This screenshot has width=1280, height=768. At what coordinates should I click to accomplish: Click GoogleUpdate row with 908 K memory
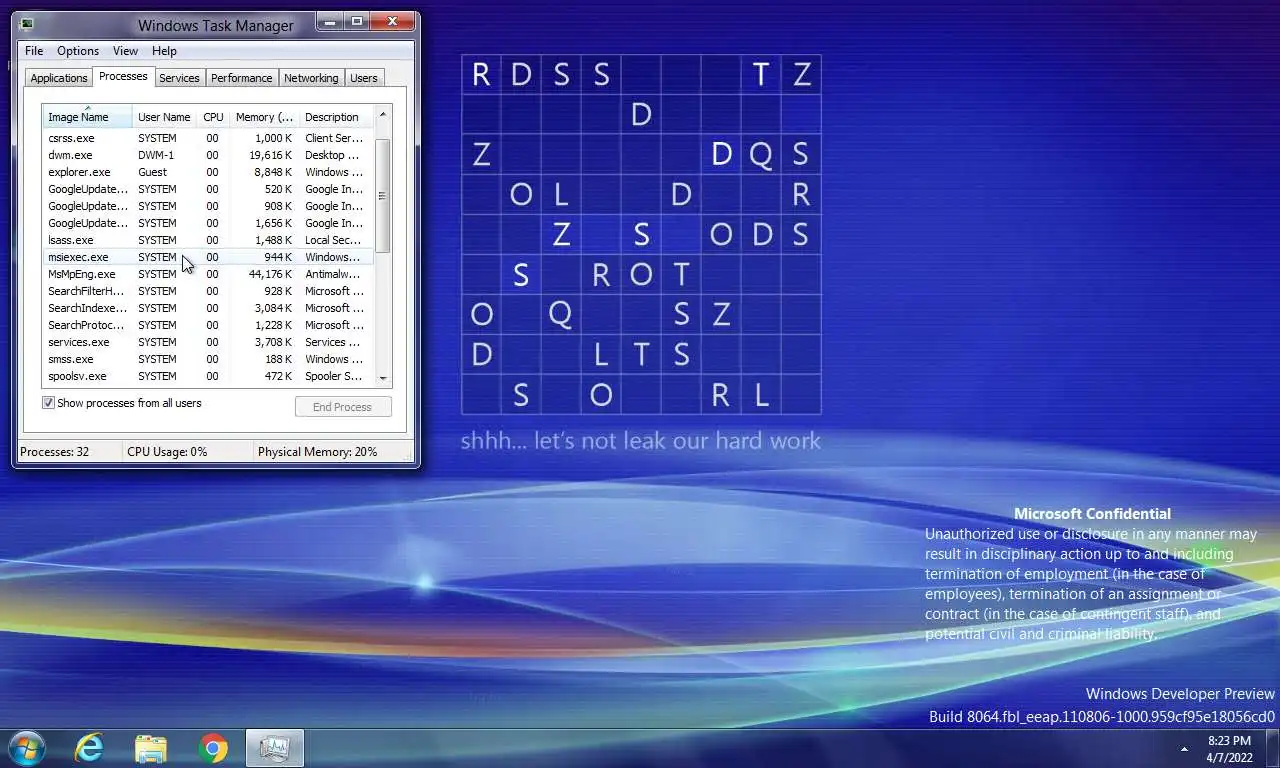208,206
